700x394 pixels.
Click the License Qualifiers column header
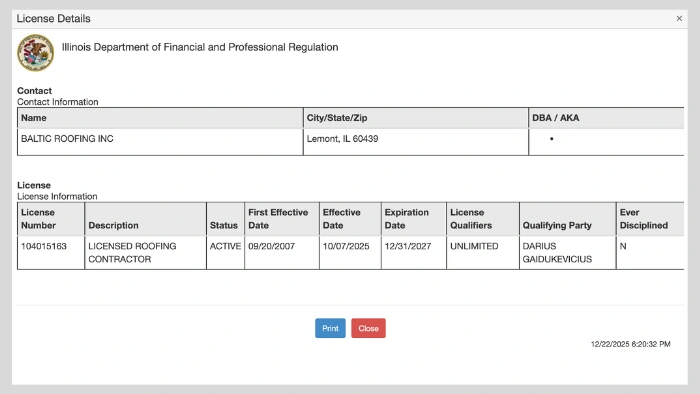(483, 219)
